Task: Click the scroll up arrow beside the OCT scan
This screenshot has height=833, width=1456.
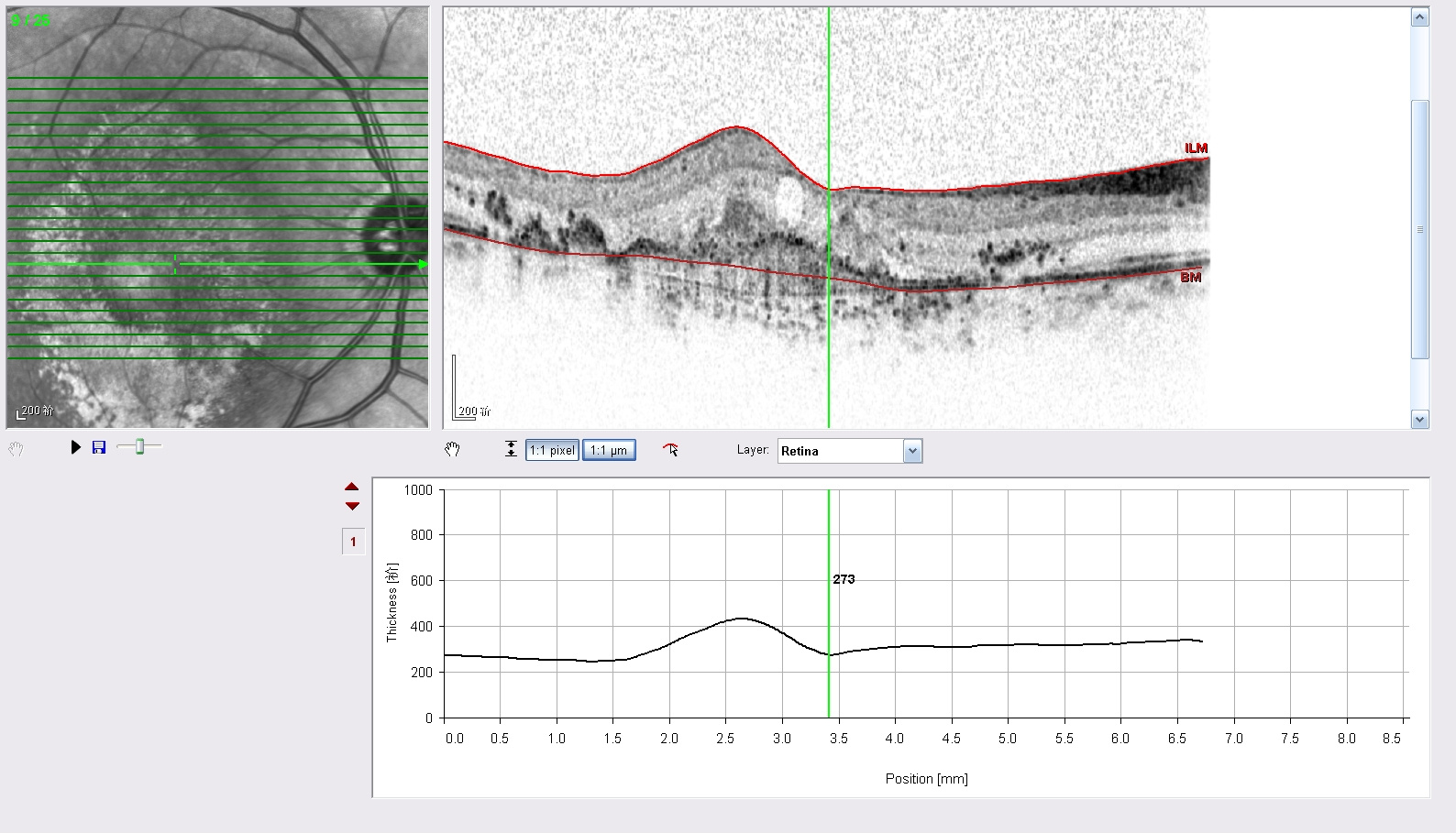Action: (x=1420, y=17)
